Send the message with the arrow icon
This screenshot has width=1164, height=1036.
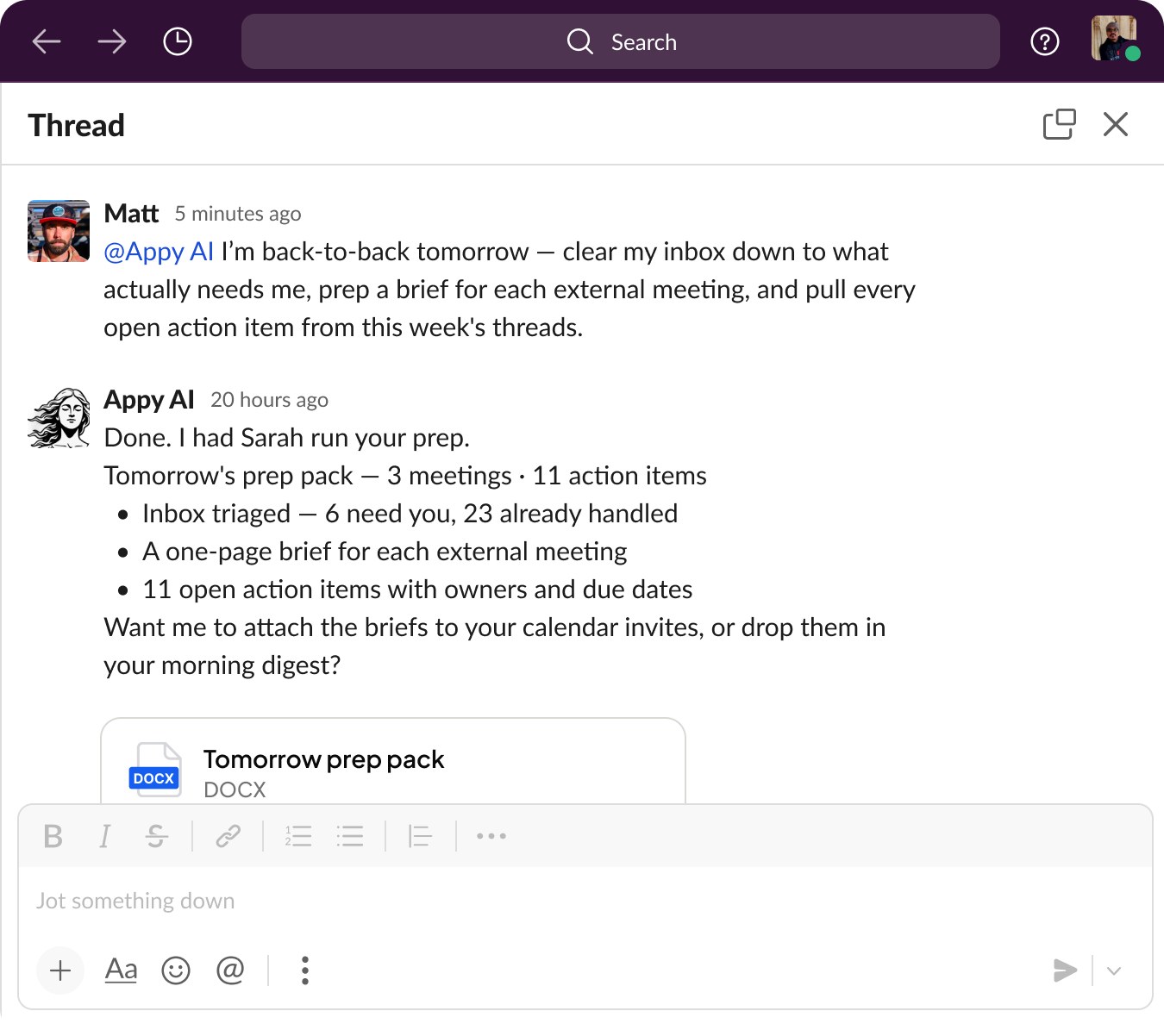1066,970
